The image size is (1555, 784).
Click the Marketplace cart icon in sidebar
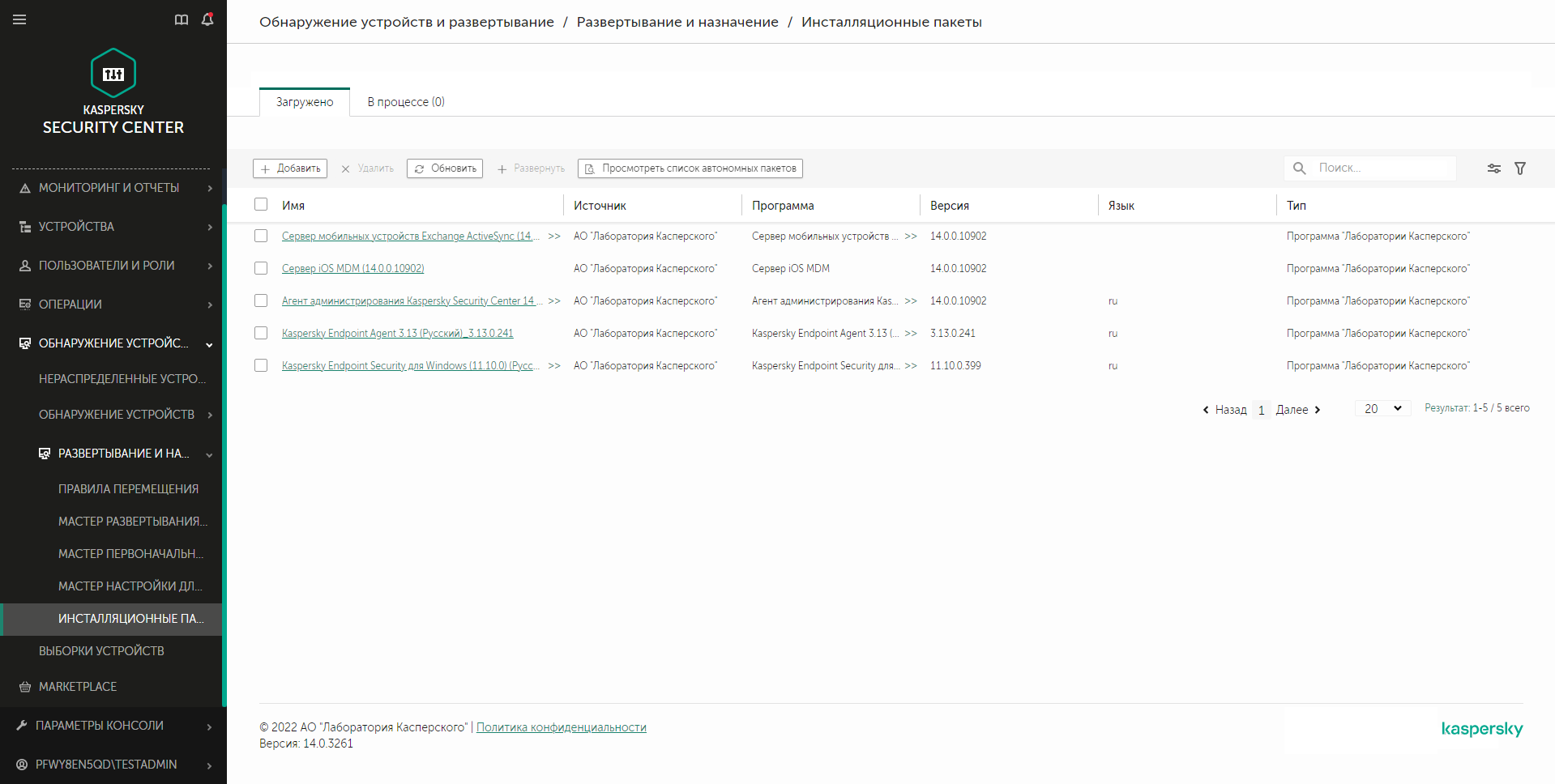pyautogui.click(x=25, y=686)
